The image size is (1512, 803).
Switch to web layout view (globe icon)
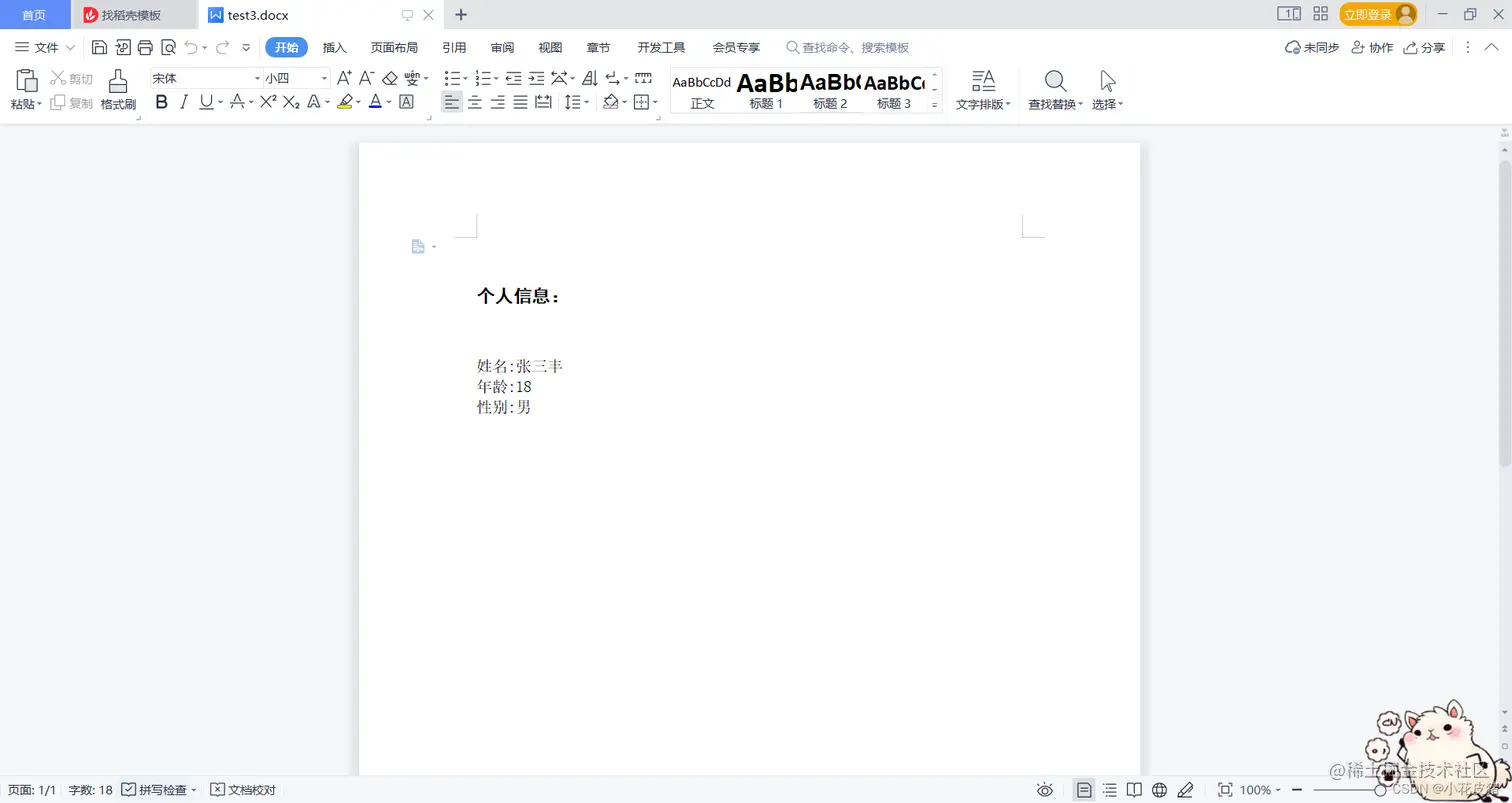(1159, 790)
